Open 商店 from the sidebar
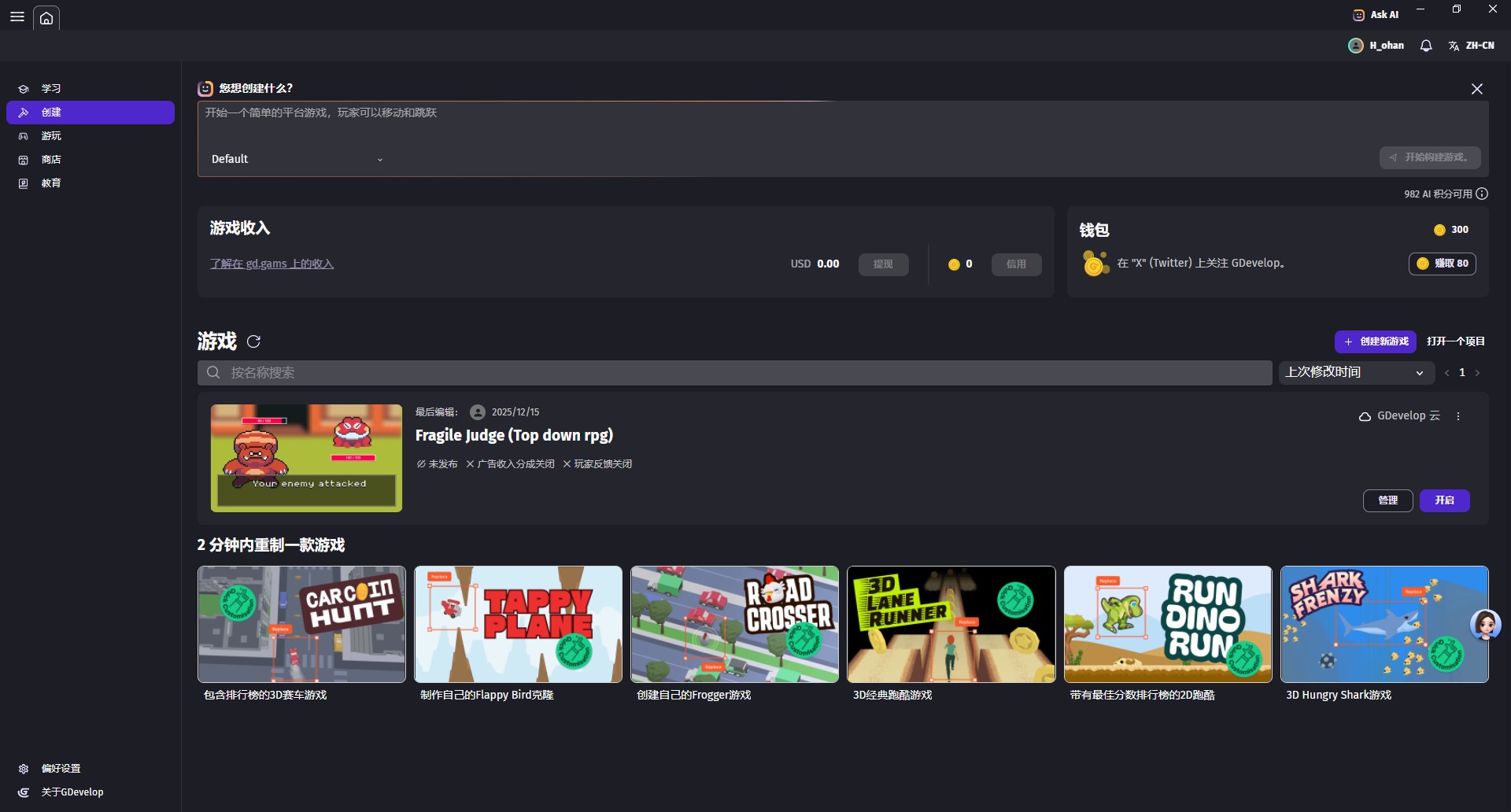The width and height of the screenshot is (1511, 812). (x=51, y=160)
